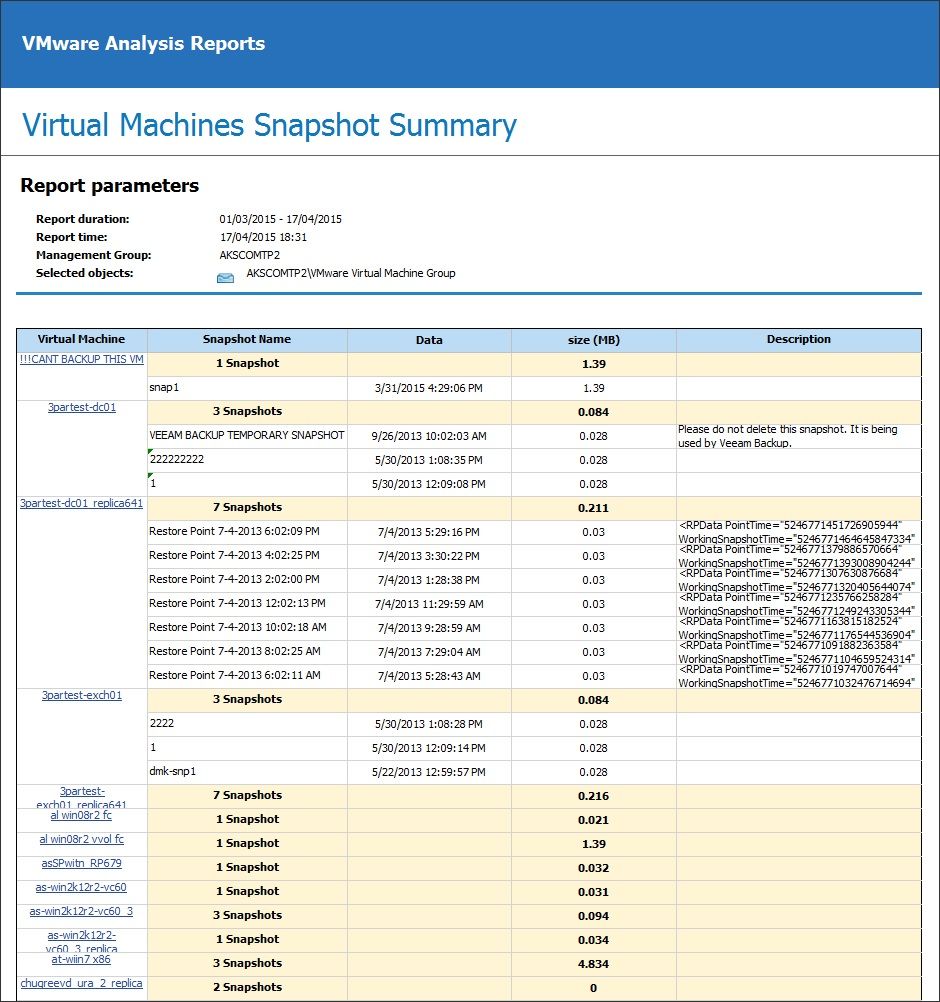Viewport: 940px width, 1002px height.
Task: Open the 3partest-exch01 virtual machine link
Action: [82, 695]
